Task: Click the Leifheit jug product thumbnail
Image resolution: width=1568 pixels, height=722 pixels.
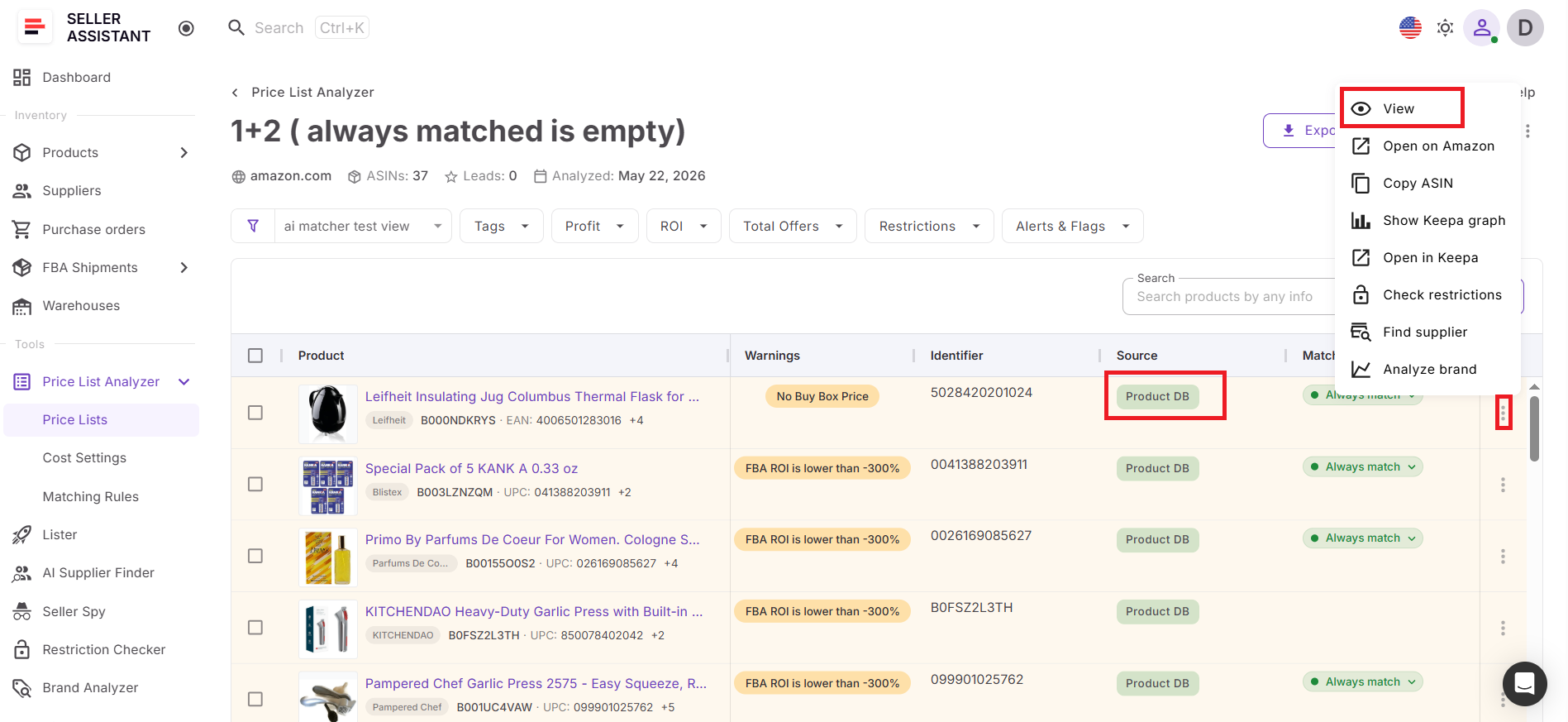Action: click(x=328, y=413)
